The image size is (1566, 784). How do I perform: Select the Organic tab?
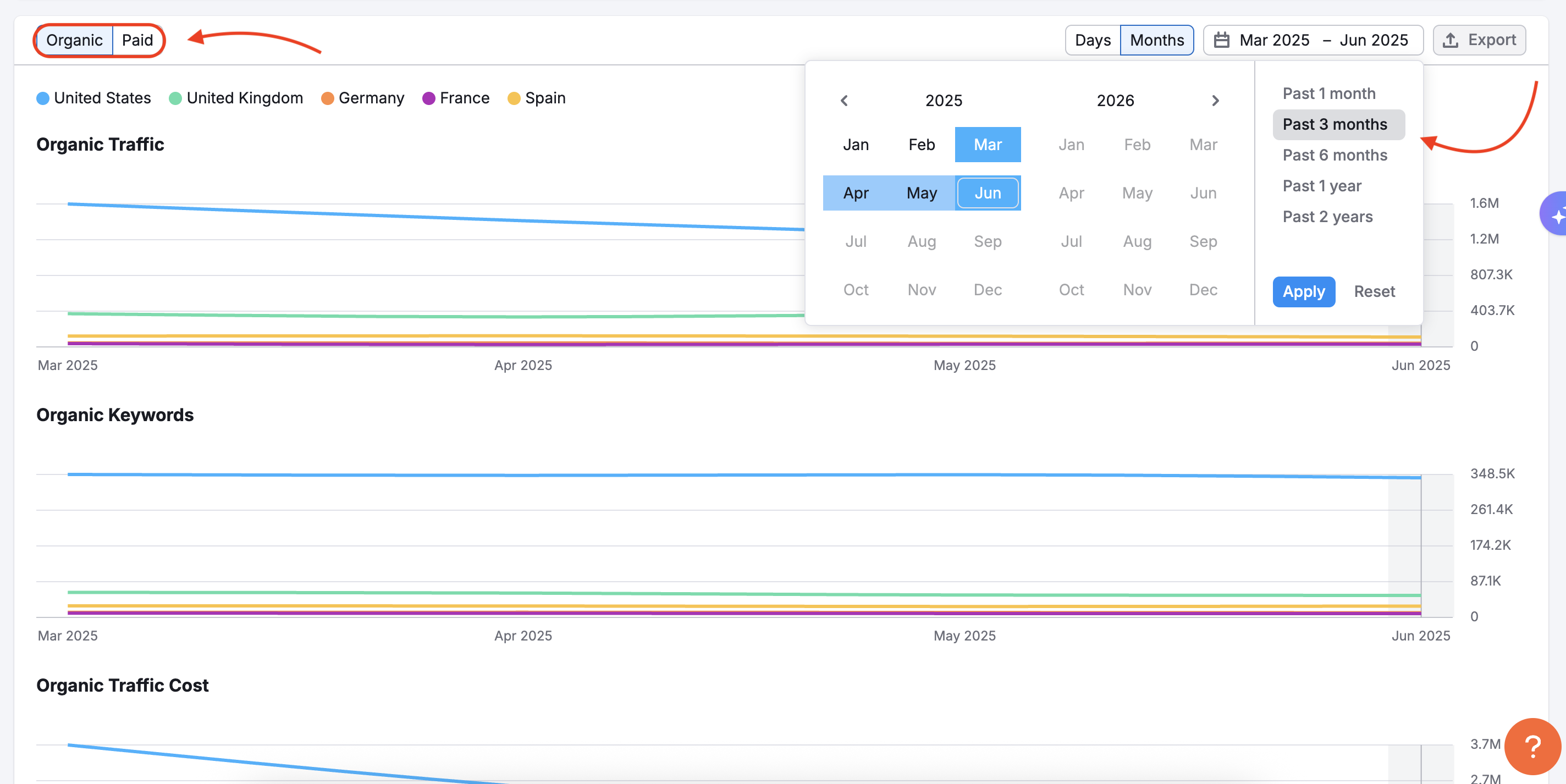pyautogui.click(x=74, y=40)
